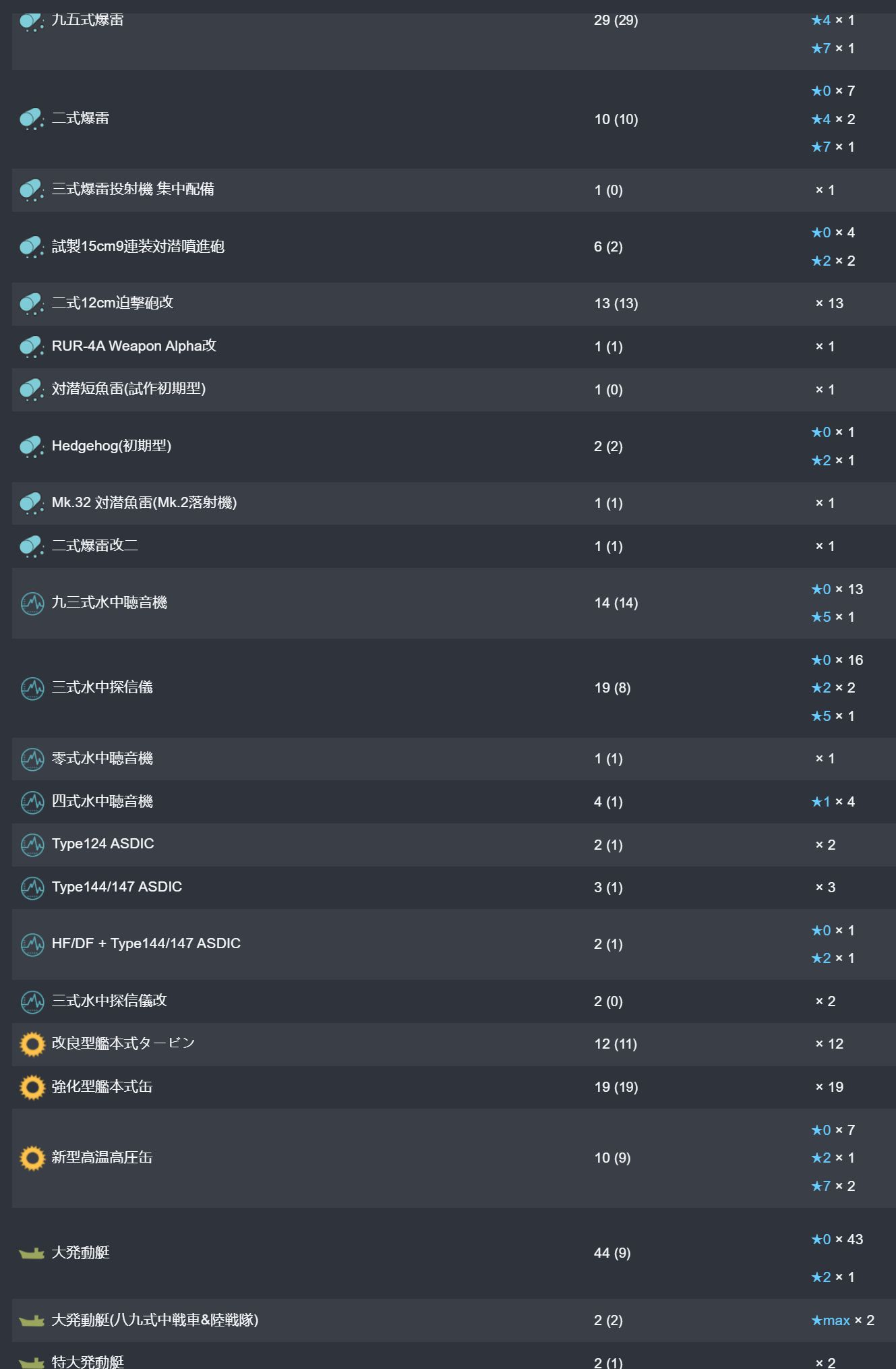Click the ★max × 2 improvement label
Image resolution: width=896 pixels, height=1369 pixels.
coord(841,1320)
